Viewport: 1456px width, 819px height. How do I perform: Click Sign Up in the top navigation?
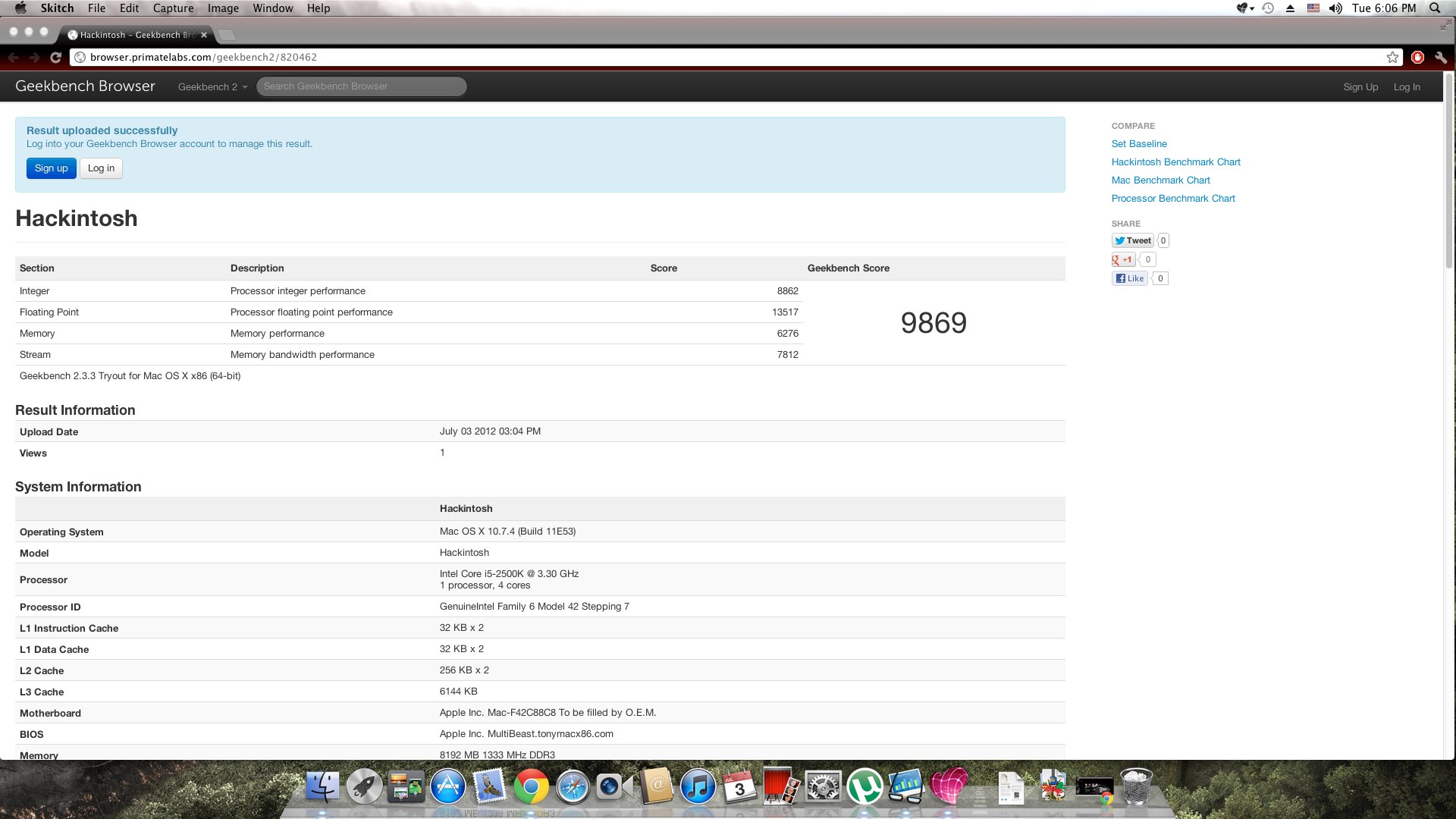coord(1360,87)
